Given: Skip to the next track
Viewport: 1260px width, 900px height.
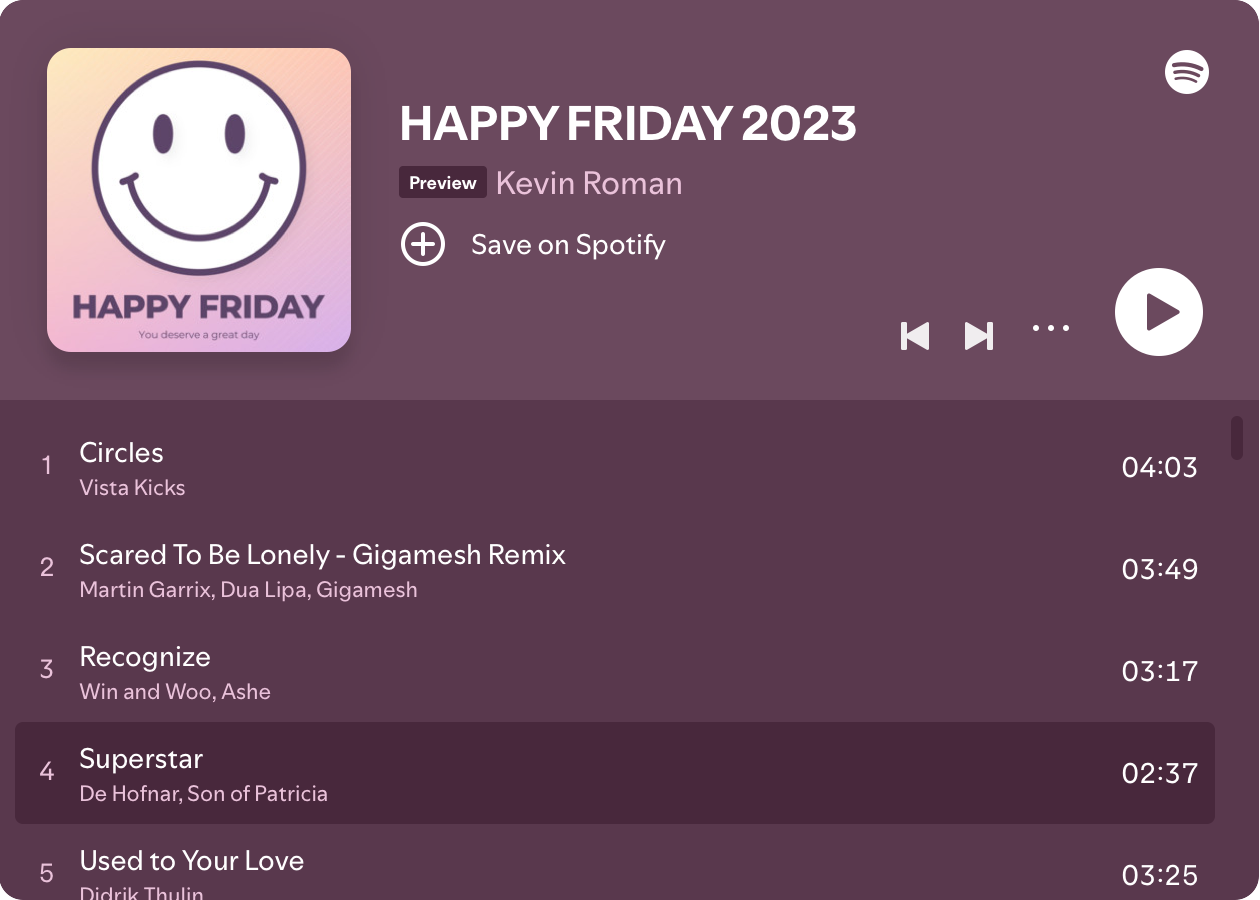Looking at the screenshot, I should click(x=979, y=336).
